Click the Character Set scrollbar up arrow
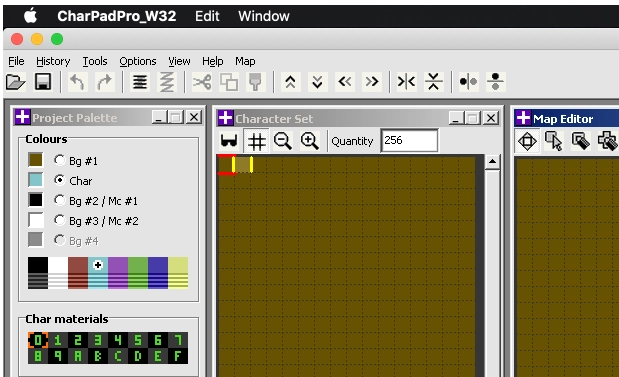The width and height of the screenshot is (619, 377). click(x=492, y=161)
